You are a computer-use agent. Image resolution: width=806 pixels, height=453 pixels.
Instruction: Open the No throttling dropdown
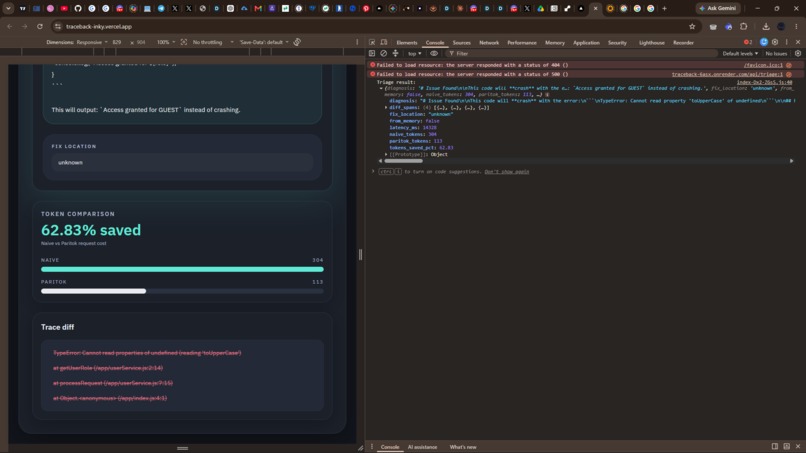tap(213, 42)
